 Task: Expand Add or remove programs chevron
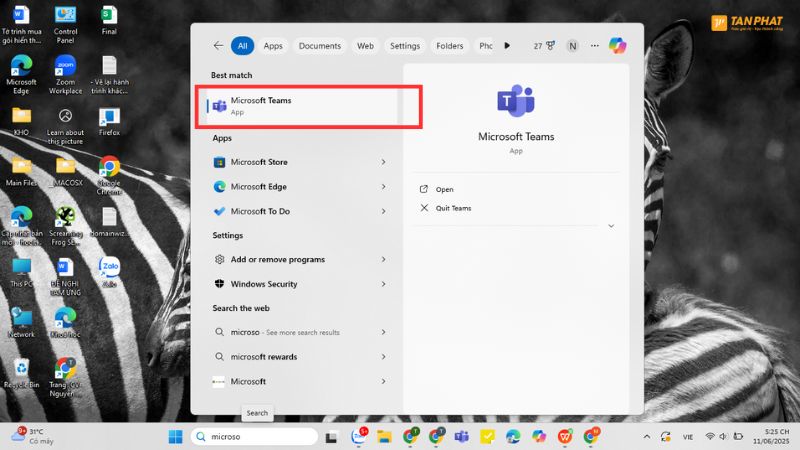383,260
